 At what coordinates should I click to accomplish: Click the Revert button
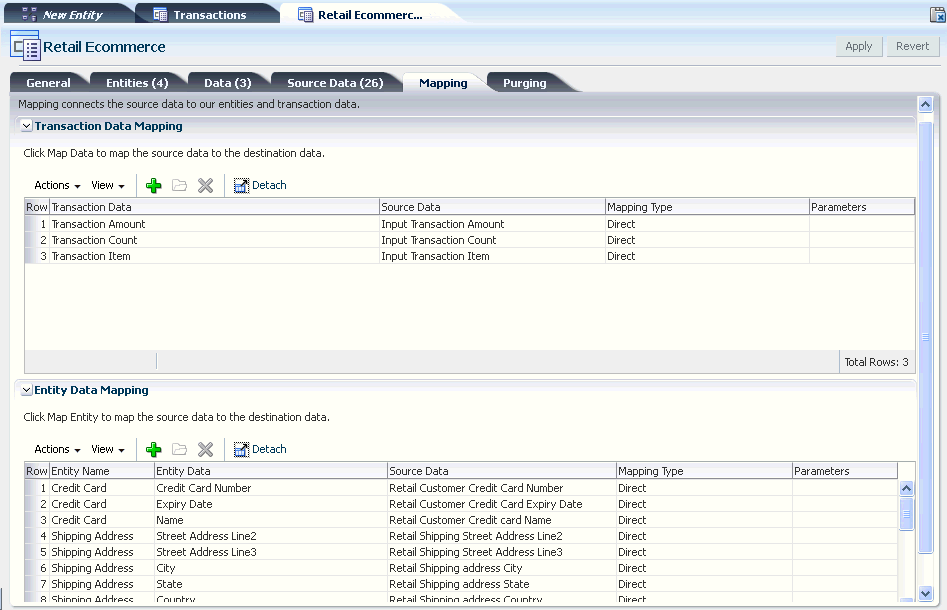(x=913, y=47)
